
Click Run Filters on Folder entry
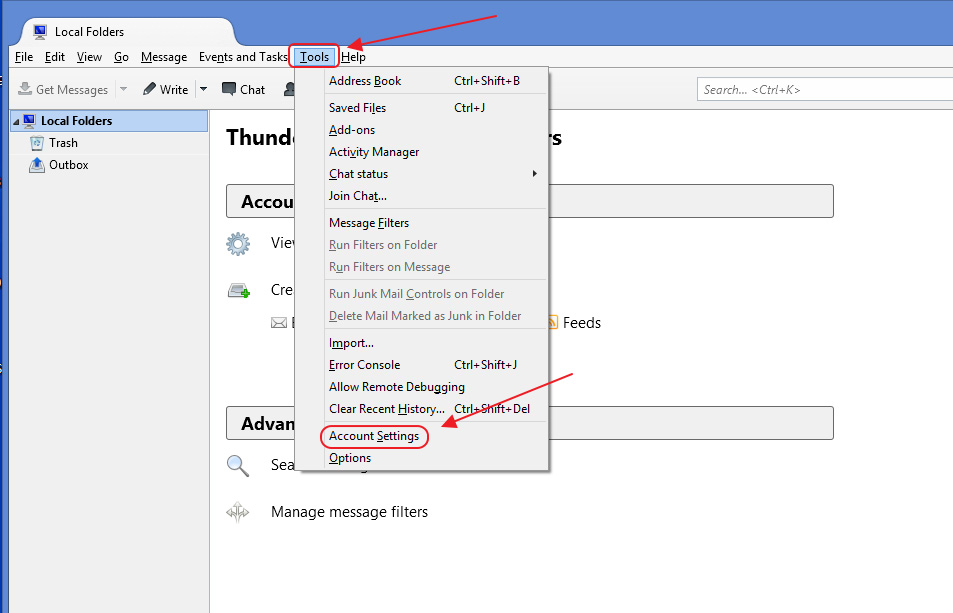pos(436,245)
